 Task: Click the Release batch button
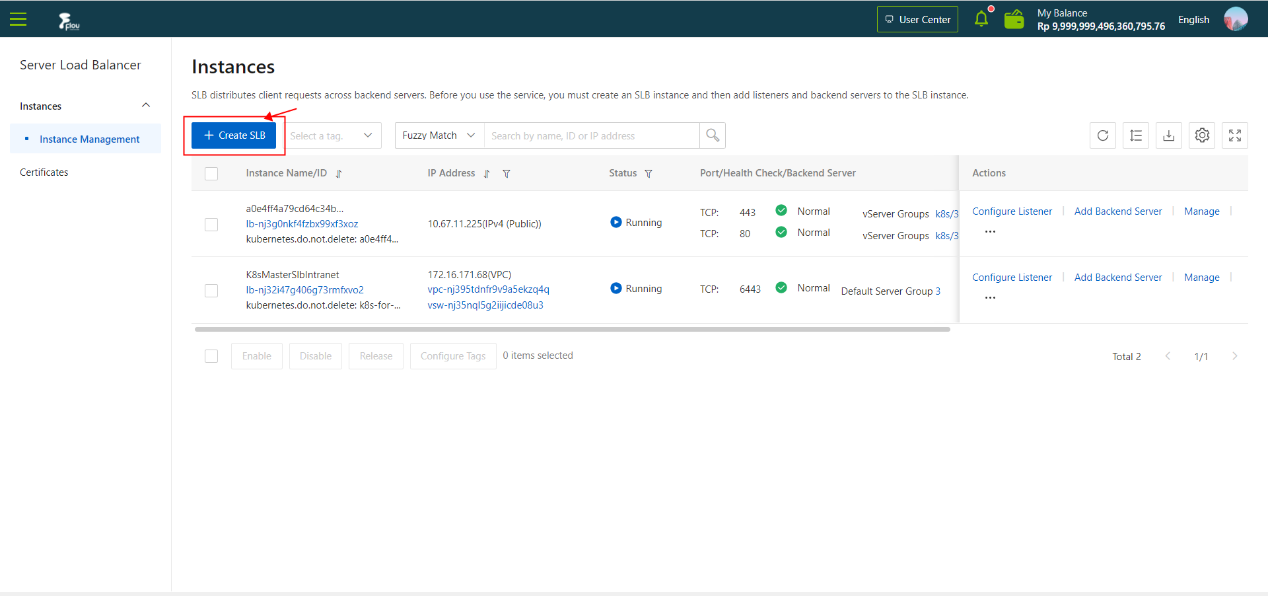376,356
